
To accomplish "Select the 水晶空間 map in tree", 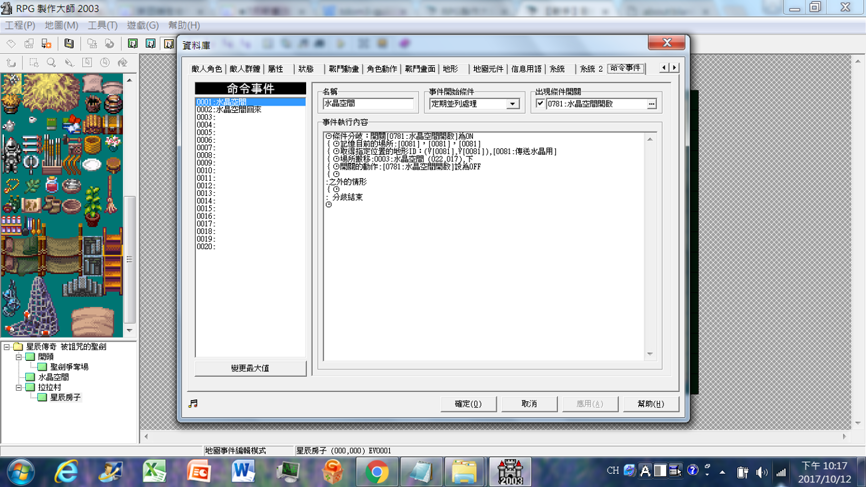I will [54, 377].
